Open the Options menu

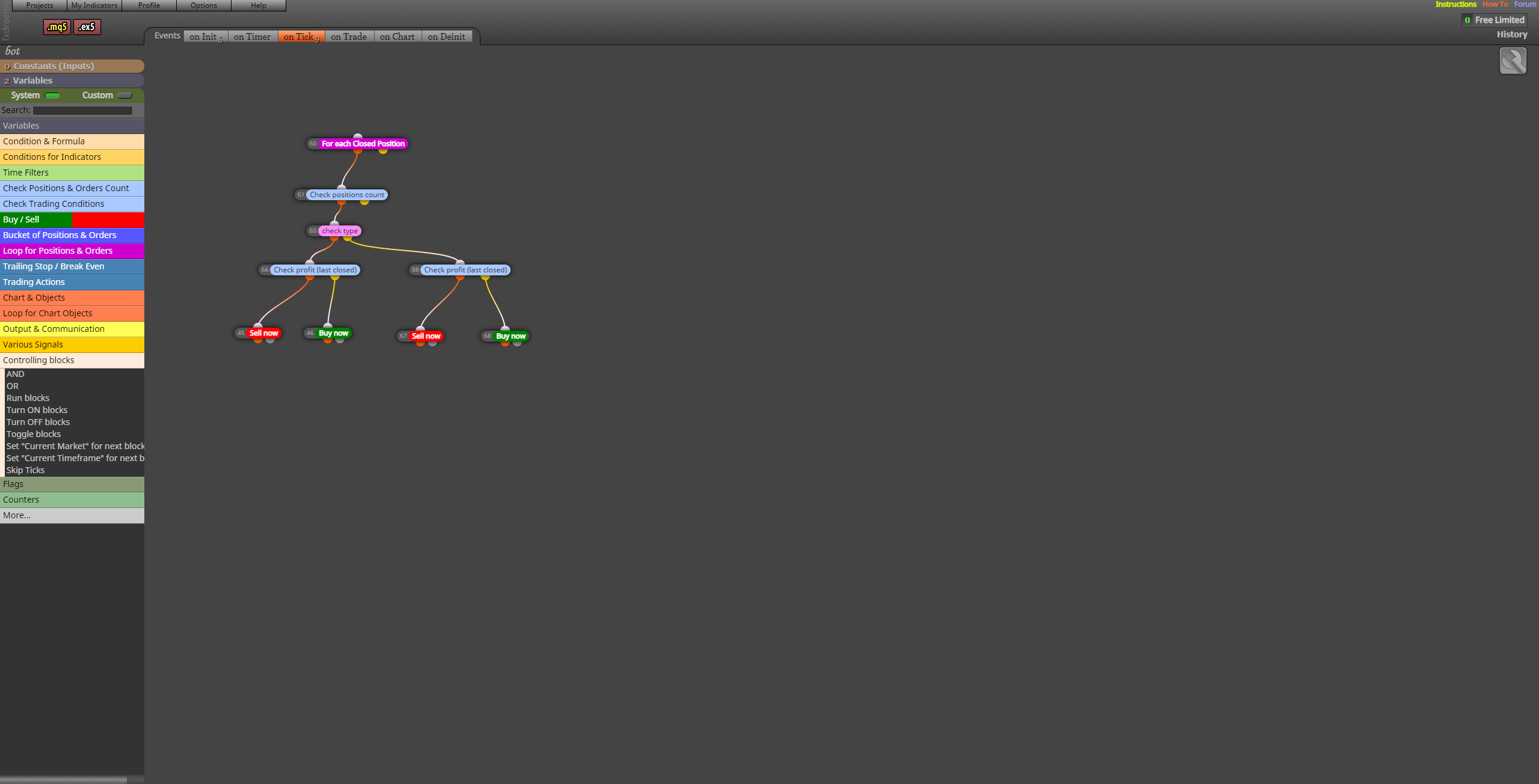[x=204, y=5]
